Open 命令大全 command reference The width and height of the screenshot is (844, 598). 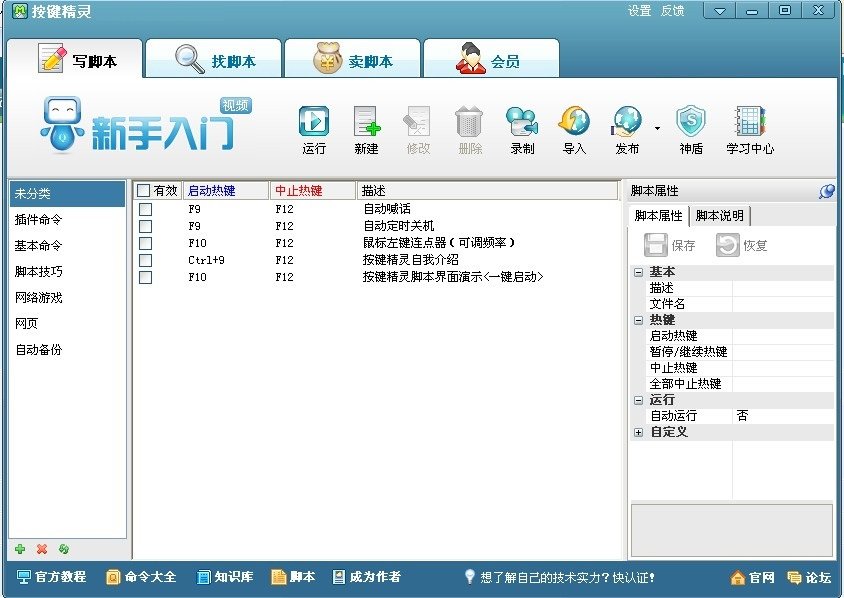141,578
